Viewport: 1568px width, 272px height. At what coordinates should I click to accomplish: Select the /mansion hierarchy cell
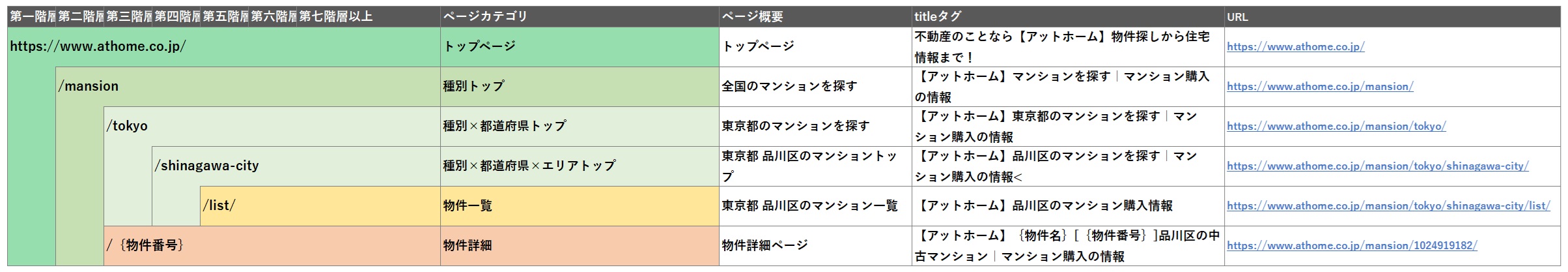[247, 87]
